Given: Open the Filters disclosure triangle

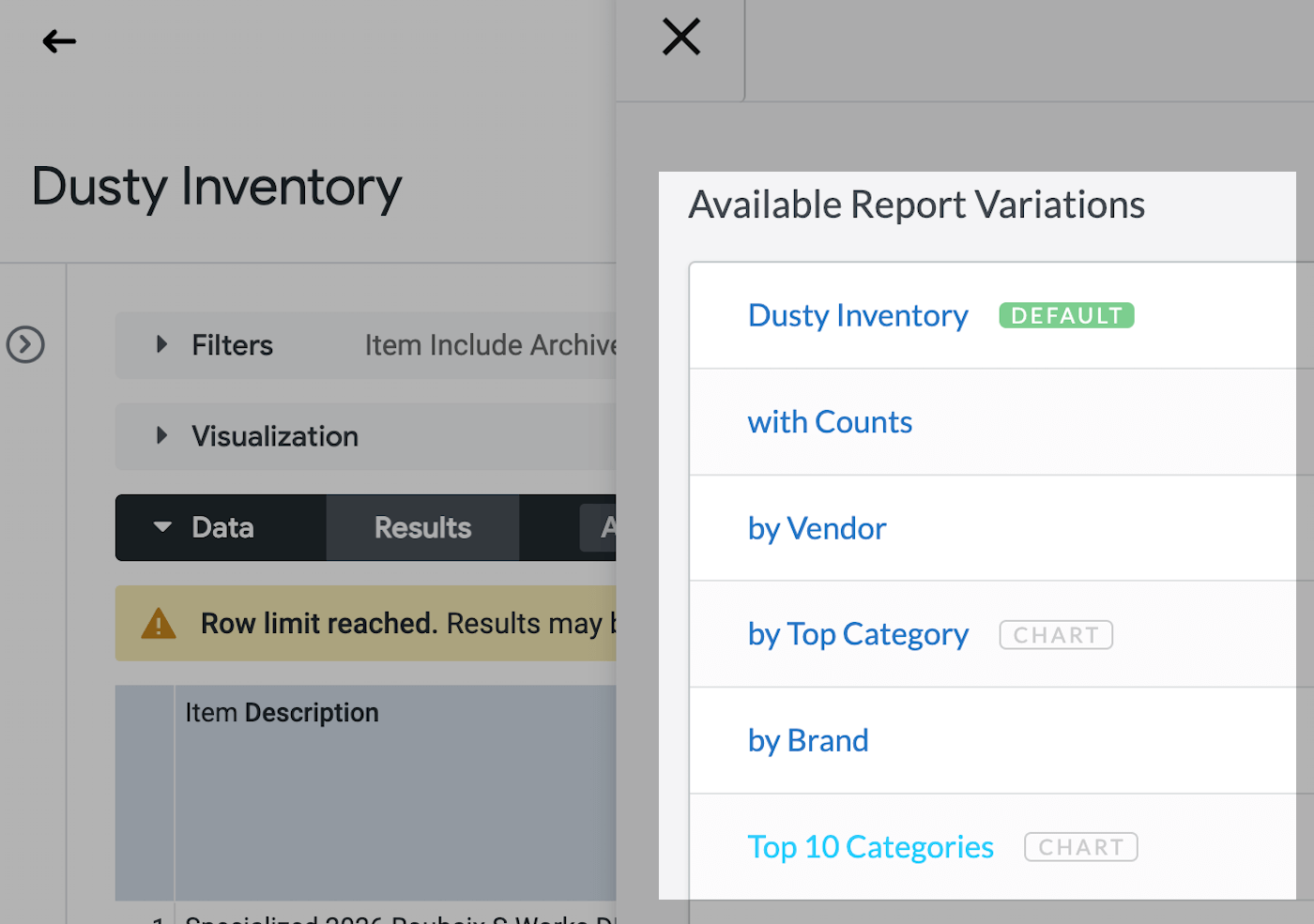Looking at the screenshot, I should click(161, 344).
